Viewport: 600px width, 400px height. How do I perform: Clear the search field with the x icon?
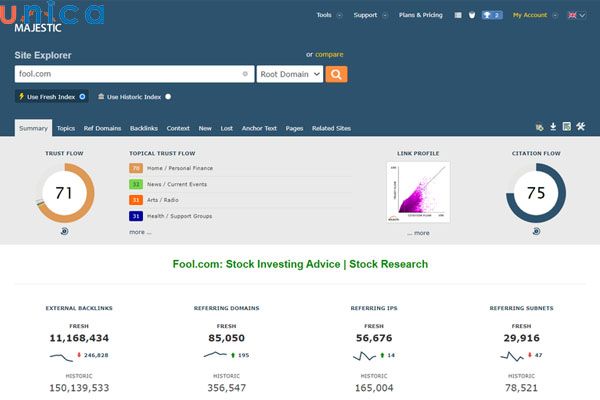tap(245, 74)
